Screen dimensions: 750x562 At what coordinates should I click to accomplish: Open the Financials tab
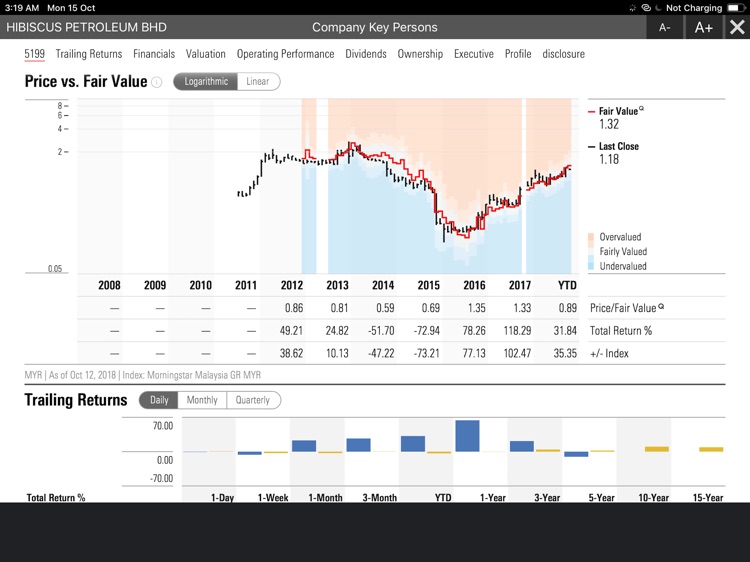pos(154,54)
